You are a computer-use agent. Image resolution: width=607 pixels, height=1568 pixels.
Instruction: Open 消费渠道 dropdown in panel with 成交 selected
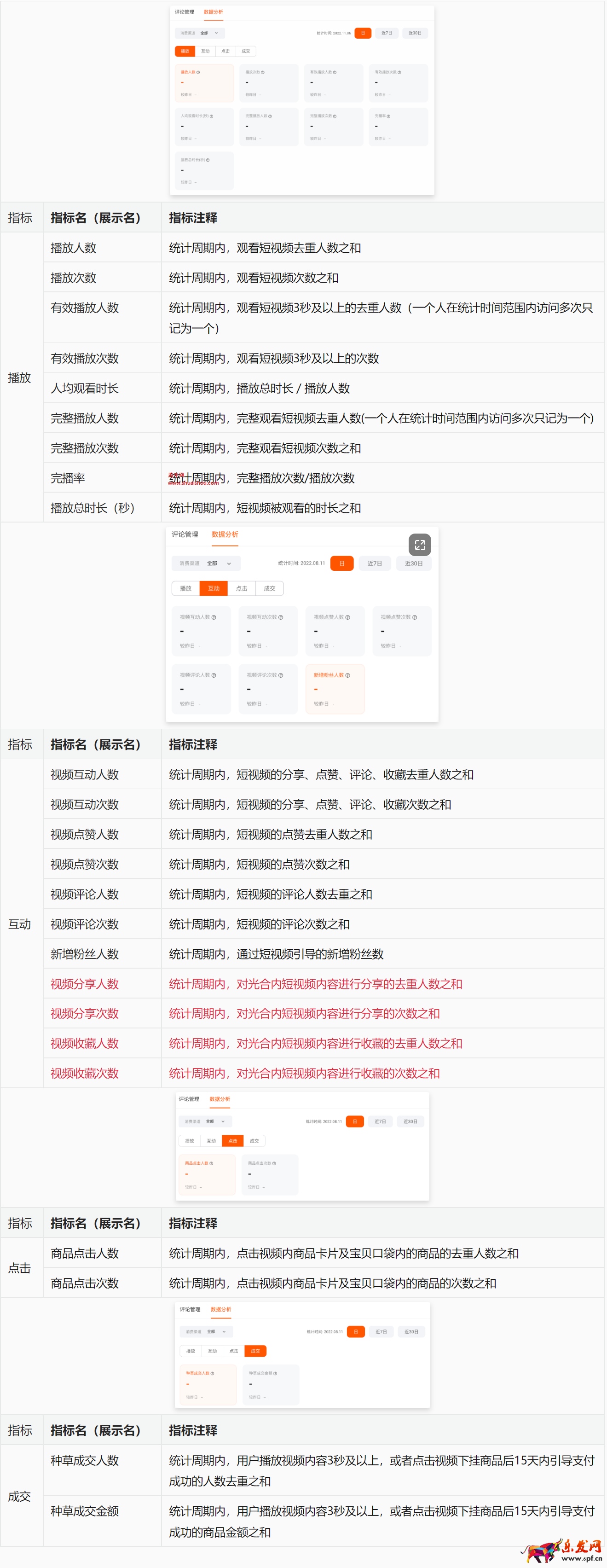click(206, 1331)
